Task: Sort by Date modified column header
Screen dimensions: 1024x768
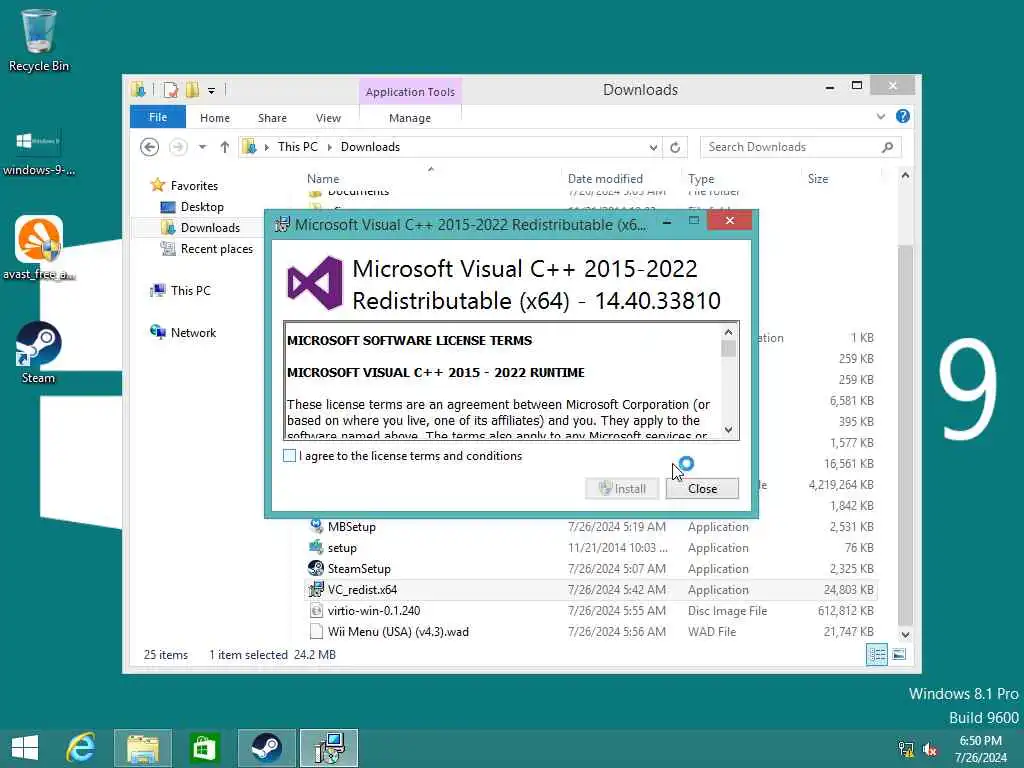Action: (x=605, y=179)
